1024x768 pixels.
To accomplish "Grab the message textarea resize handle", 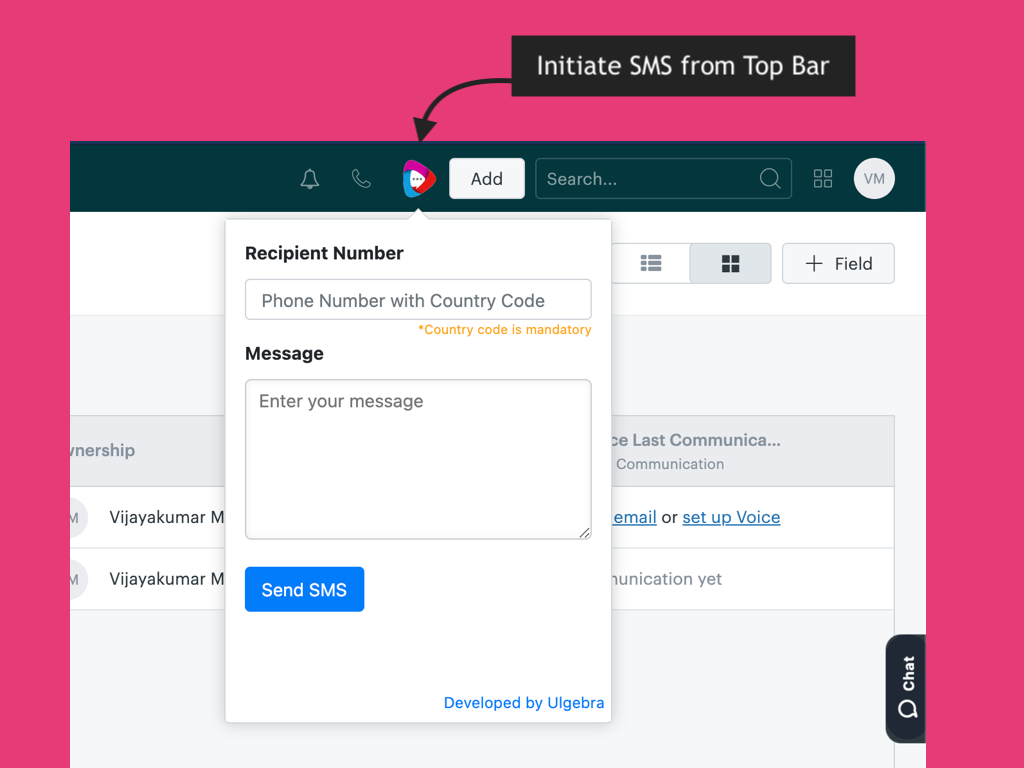I will click(x=585, y=533).
